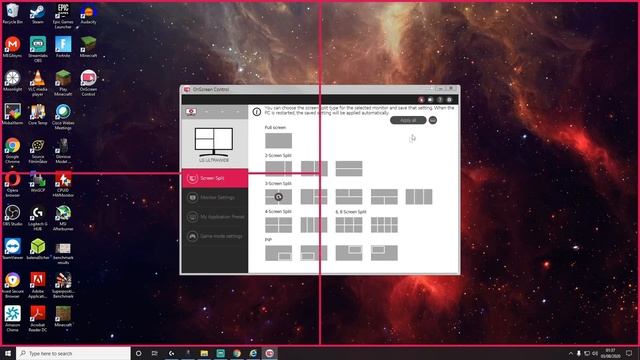Open Task View on taskbar
640x360 pixels.
click(x=155, y=353)
